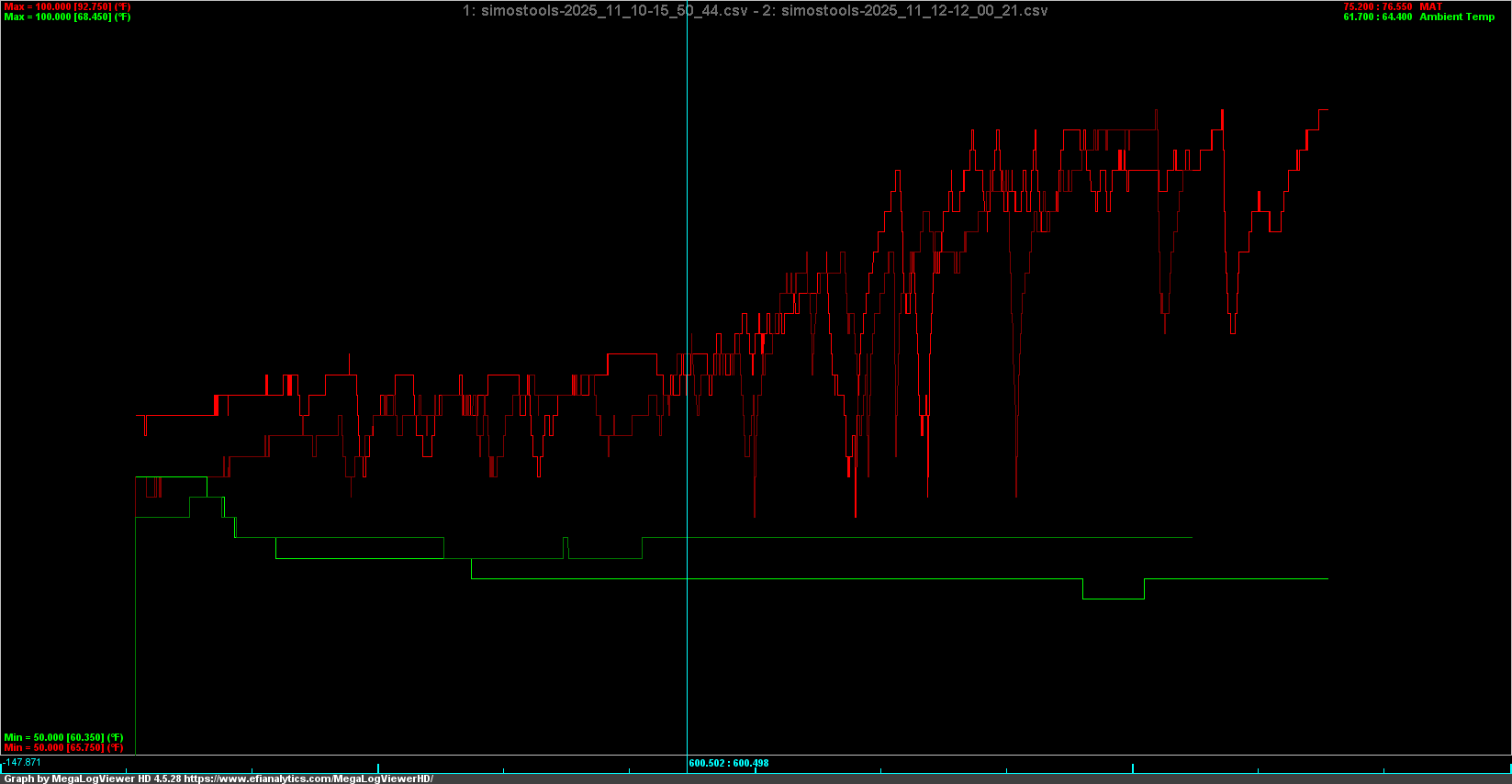Click the -147.871 start time label
This screenshot has width=1512, height=784.
(23, 762)
